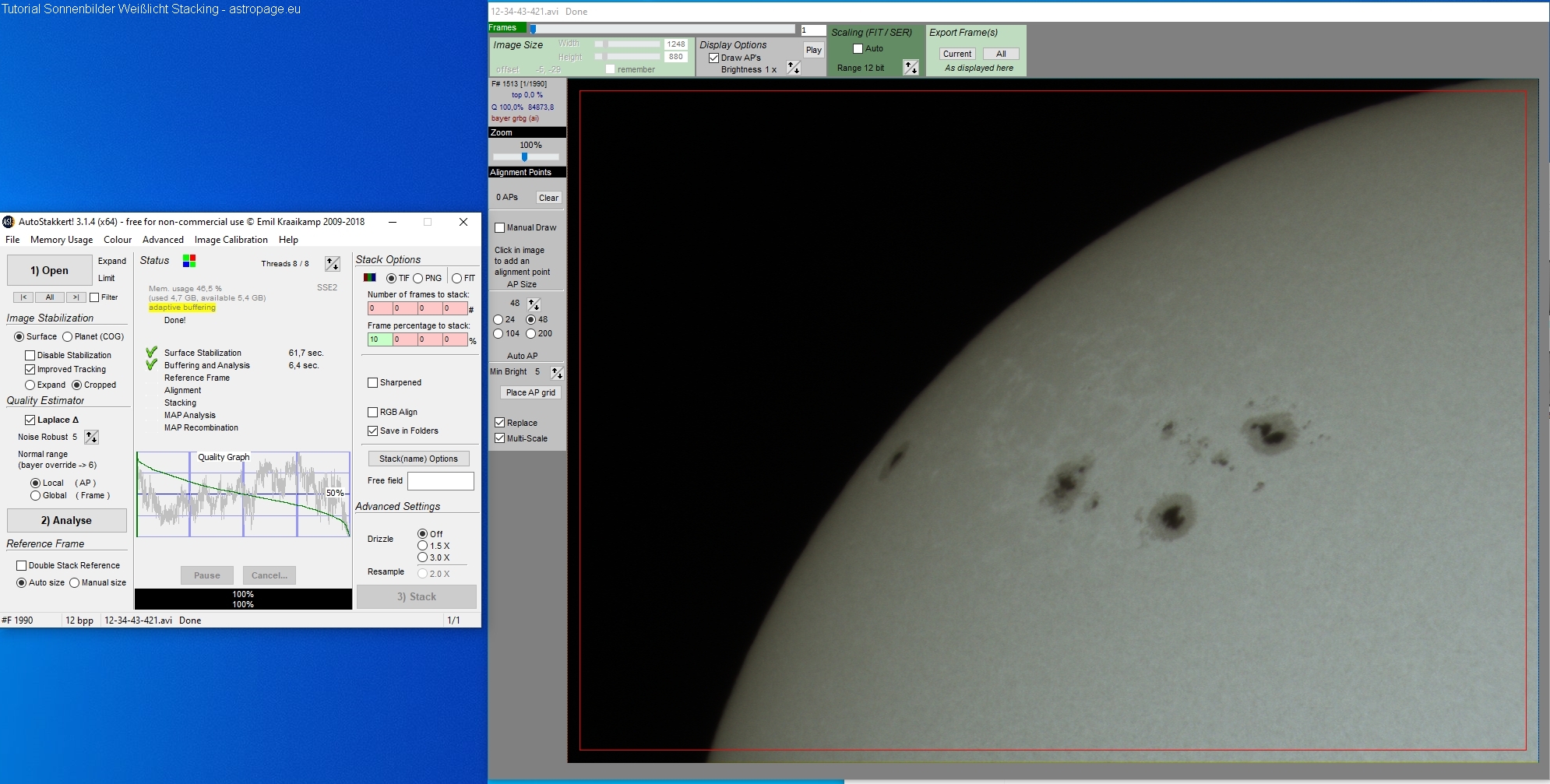Enable the Sharpened checkbox
Viewport: 1550px width, 784px height.
click(372, 382)
